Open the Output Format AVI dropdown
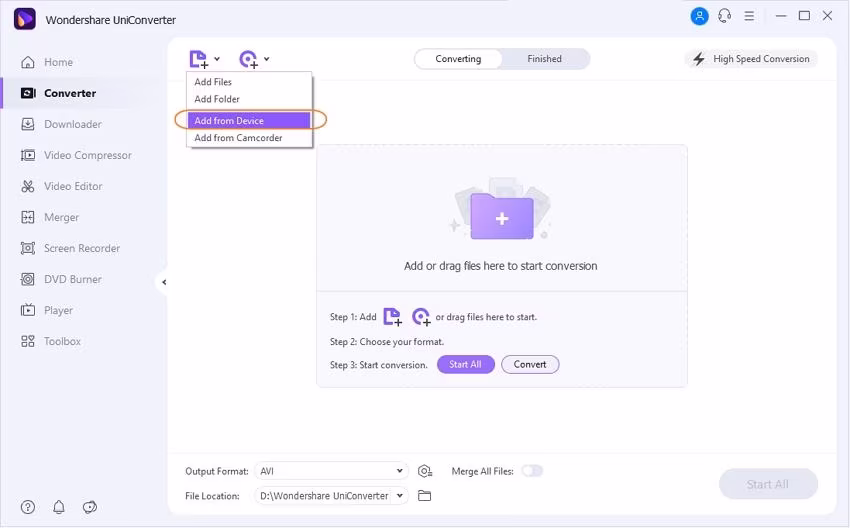The image size is (850, 528). pos(331,471)
